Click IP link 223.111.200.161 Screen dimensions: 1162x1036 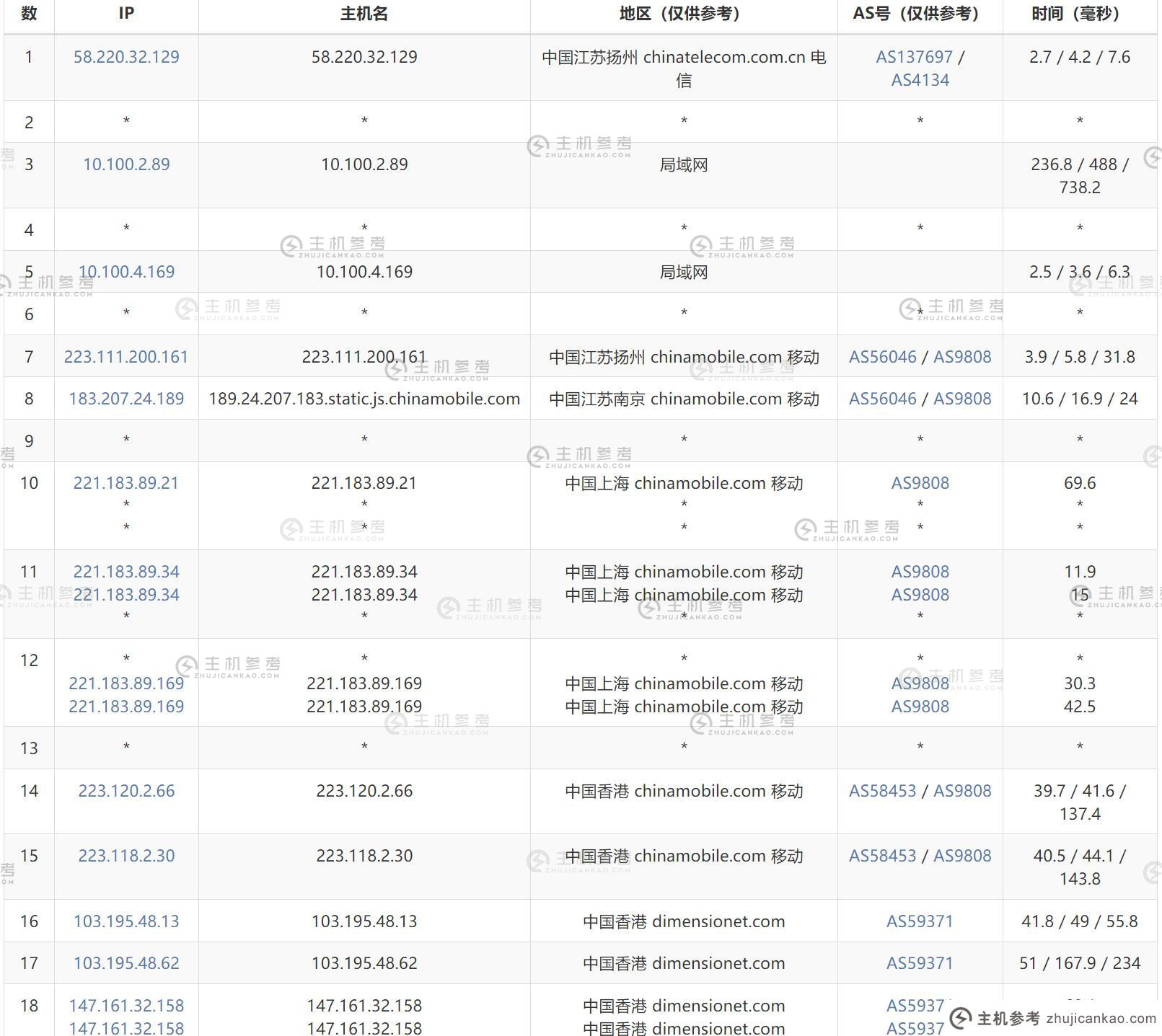tap(126, 357)
